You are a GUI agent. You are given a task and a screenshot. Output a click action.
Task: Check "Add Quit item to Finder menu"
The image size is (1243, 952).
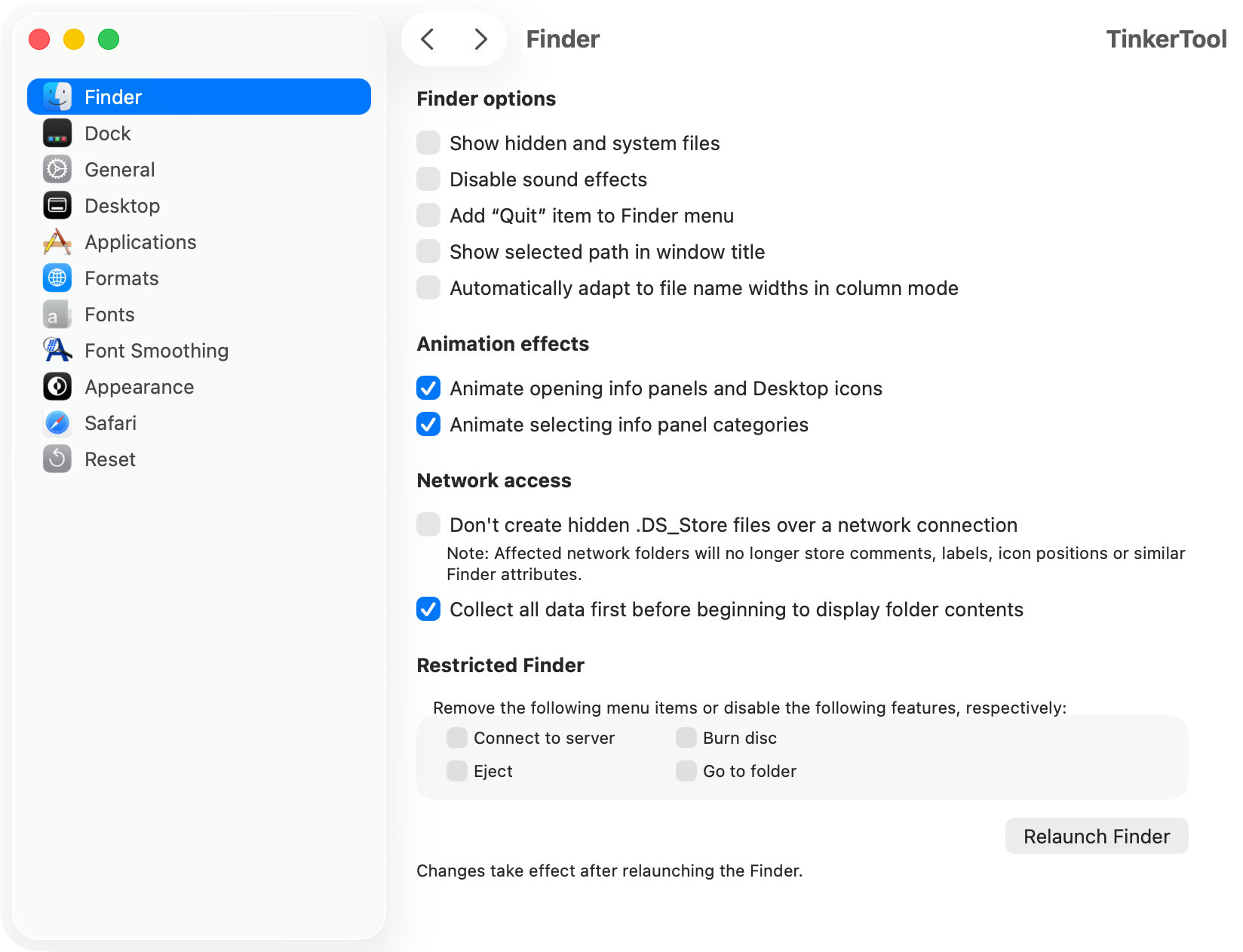click(x=428, y=215)
